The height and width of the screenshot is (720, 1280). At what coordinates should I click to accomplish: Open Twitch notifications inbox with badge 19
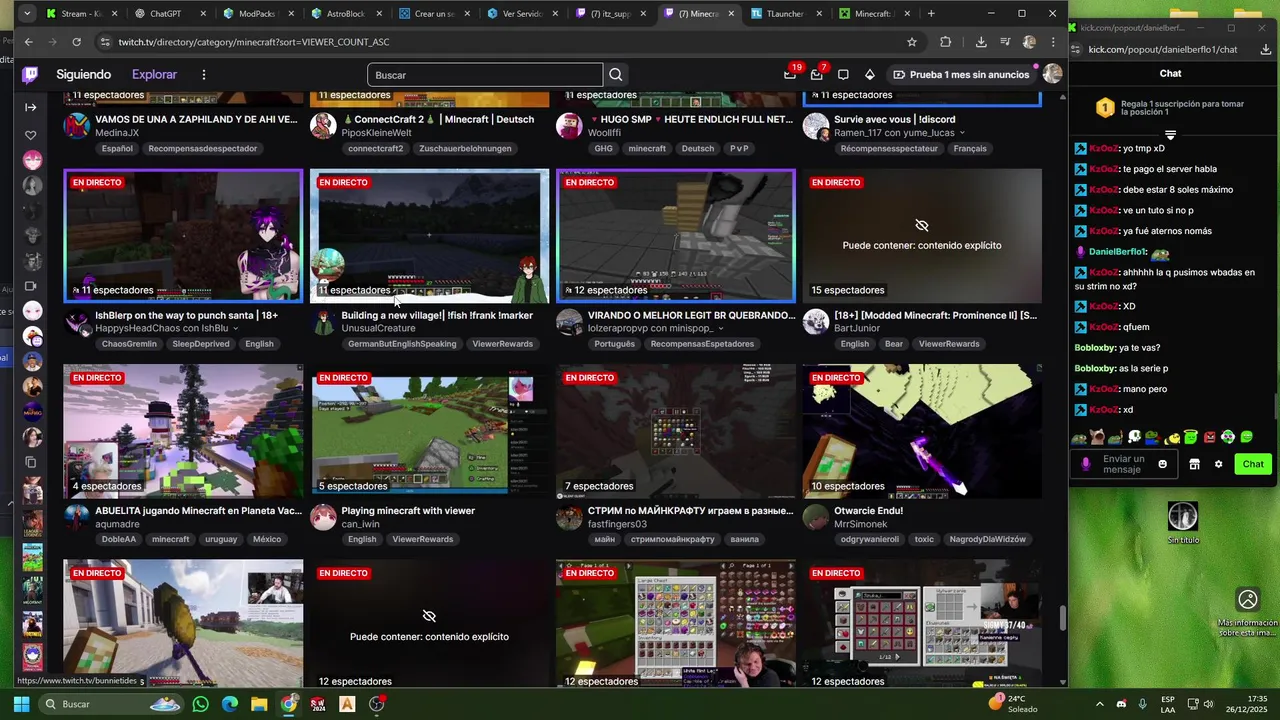click(790, 75)
